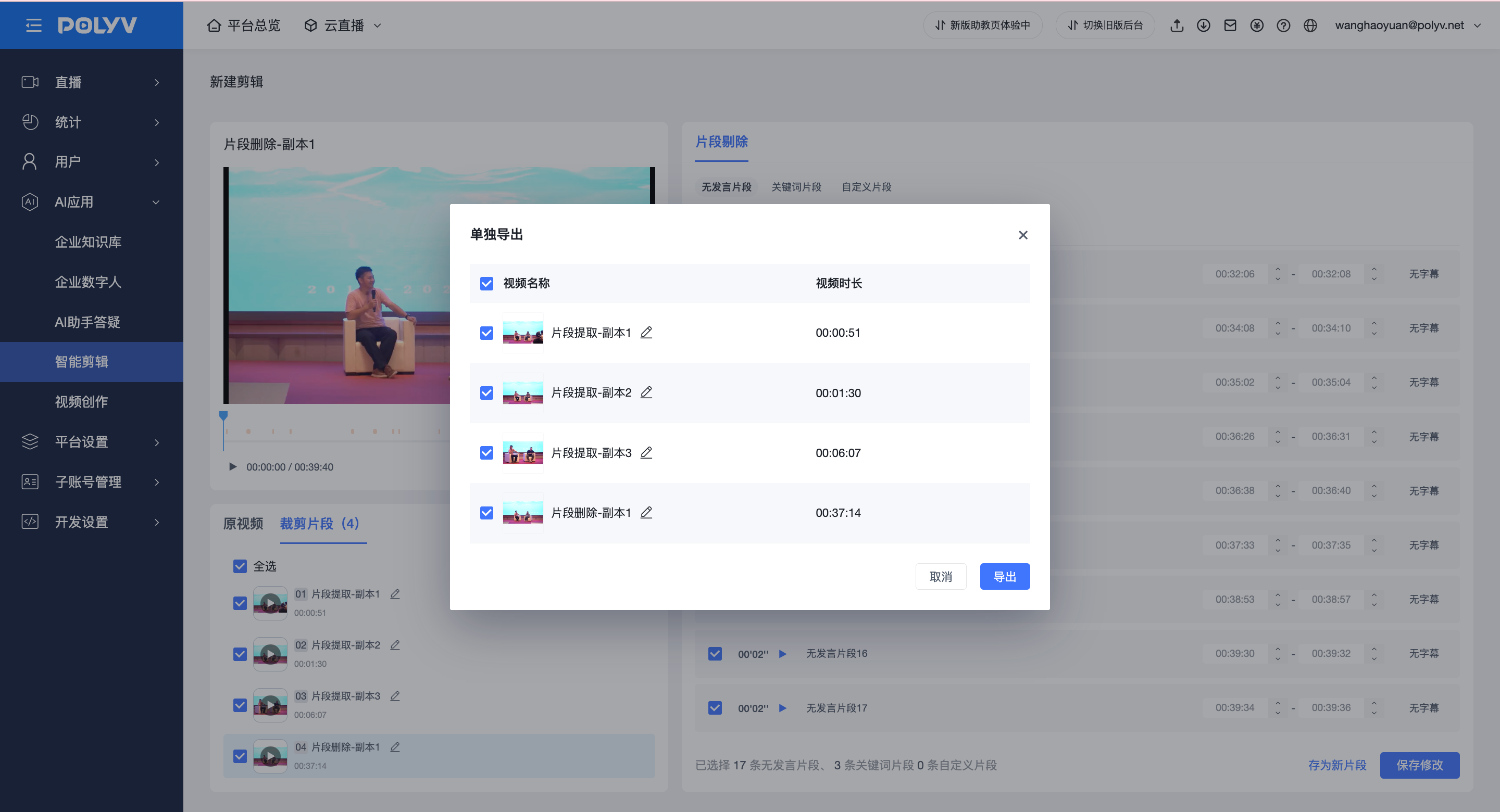1500x812 pixels.
Task: Open 企业数字人 sidebar item
Action: click(x=92, y=282)
